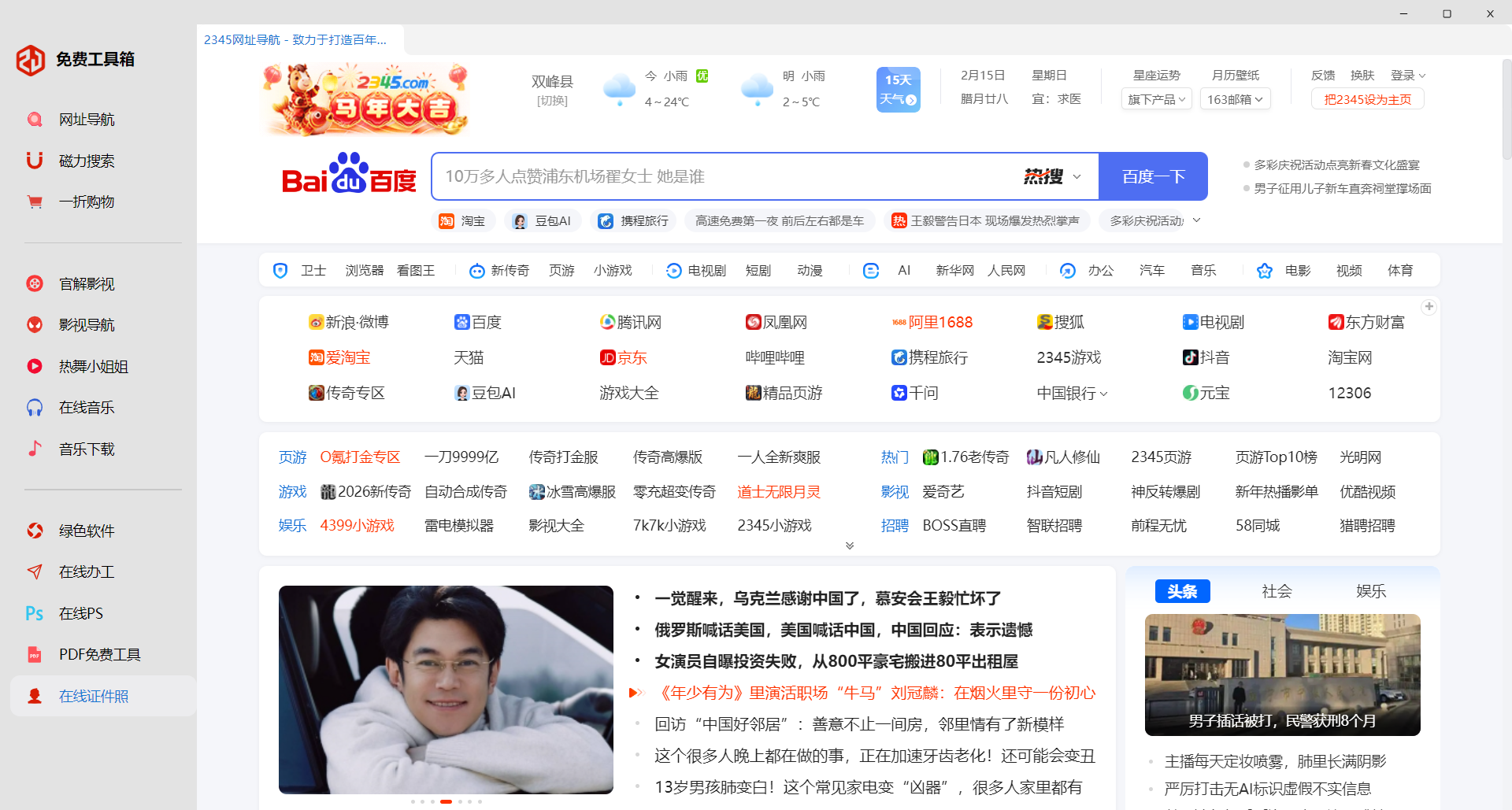Click the 磁力搜索 magnet icon
The height and width of the screenshot is (810, 1512).
(x=35, y=161)
